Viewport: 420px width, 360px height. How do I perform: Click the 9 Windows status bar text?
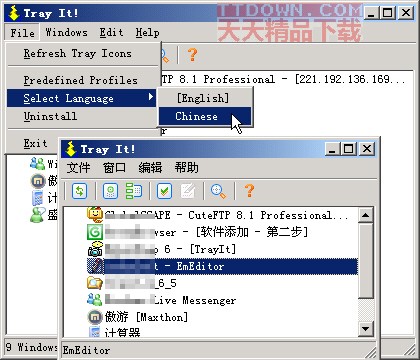point(32,347)
